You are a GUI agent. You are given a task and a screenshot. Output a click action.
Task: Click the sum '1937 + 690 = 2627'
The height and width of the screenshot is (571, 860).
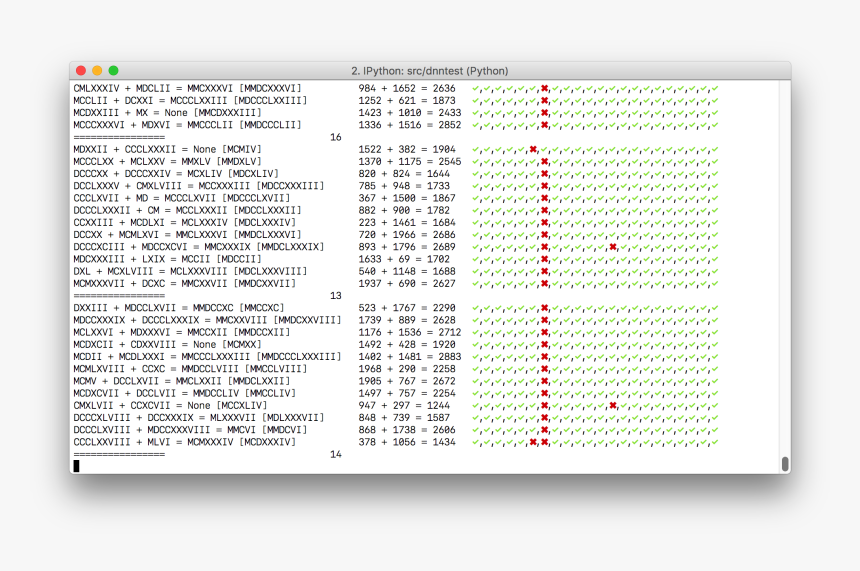(x=407, y=283)
